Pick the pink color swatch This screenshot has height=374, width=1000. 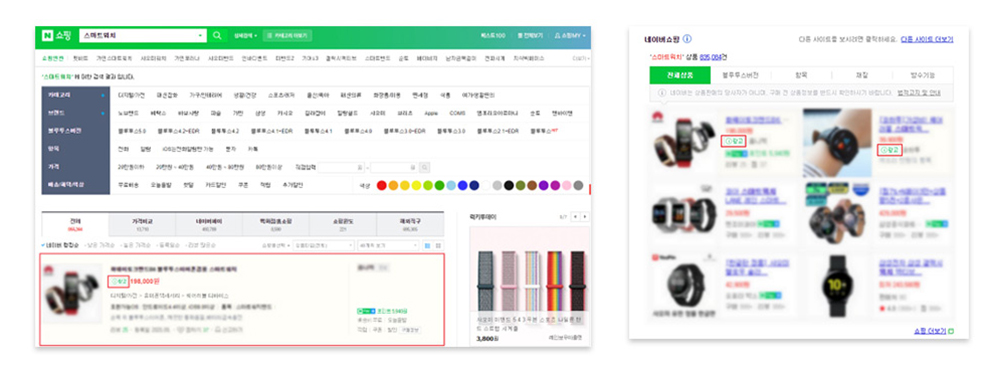[x=566, y=186]
